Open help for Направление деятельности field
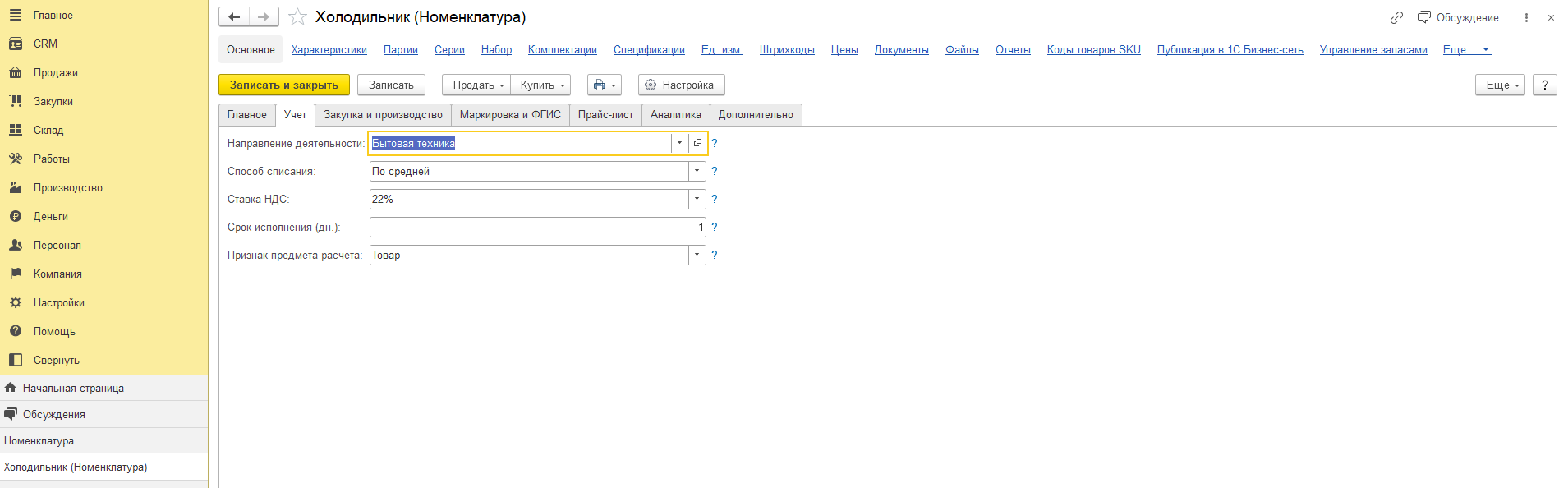 [715, 143]
